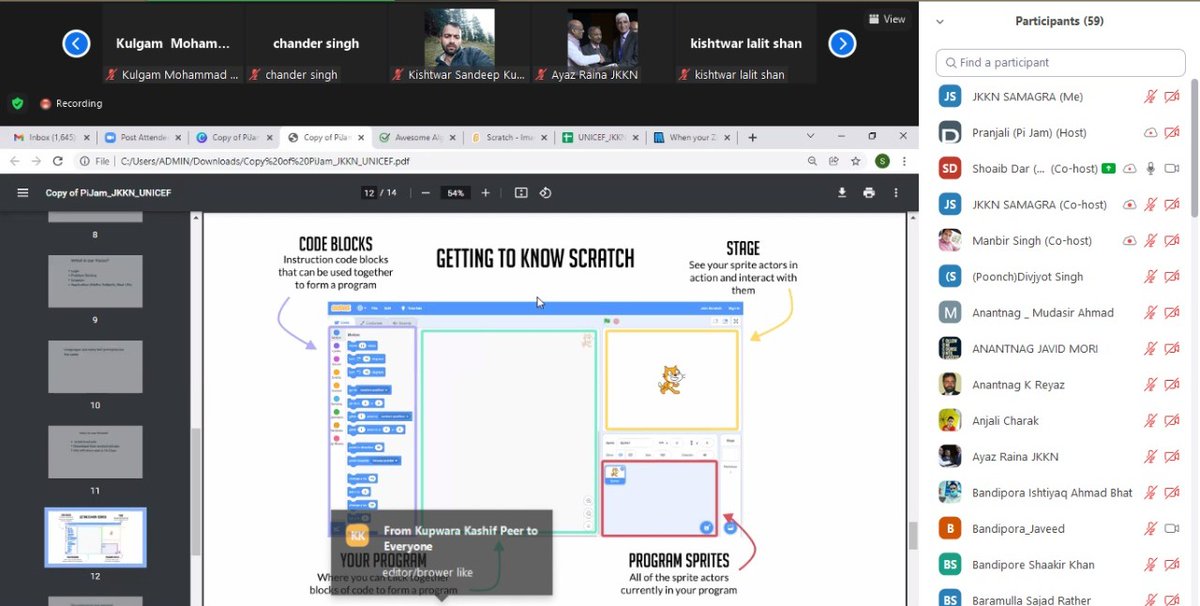
Task: Open Chrome page zoom magnifier icon
Action: pyautogui.click(x=813, y=160)
